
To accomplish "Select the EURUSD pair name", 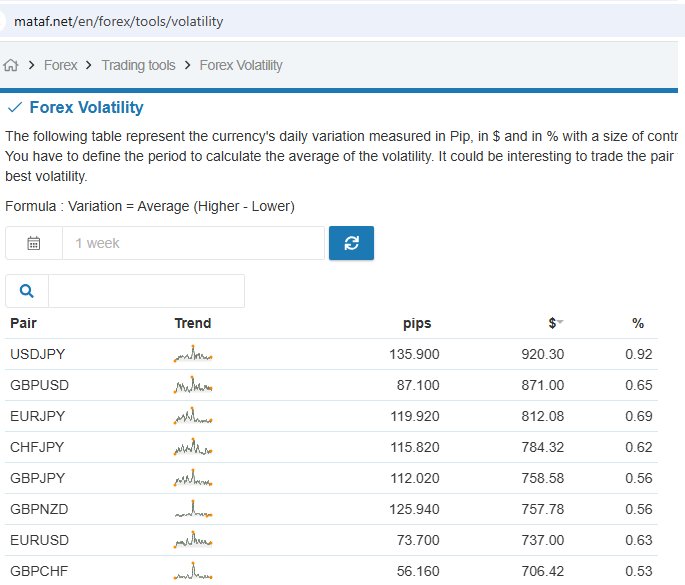I will [x=39, y=540].
